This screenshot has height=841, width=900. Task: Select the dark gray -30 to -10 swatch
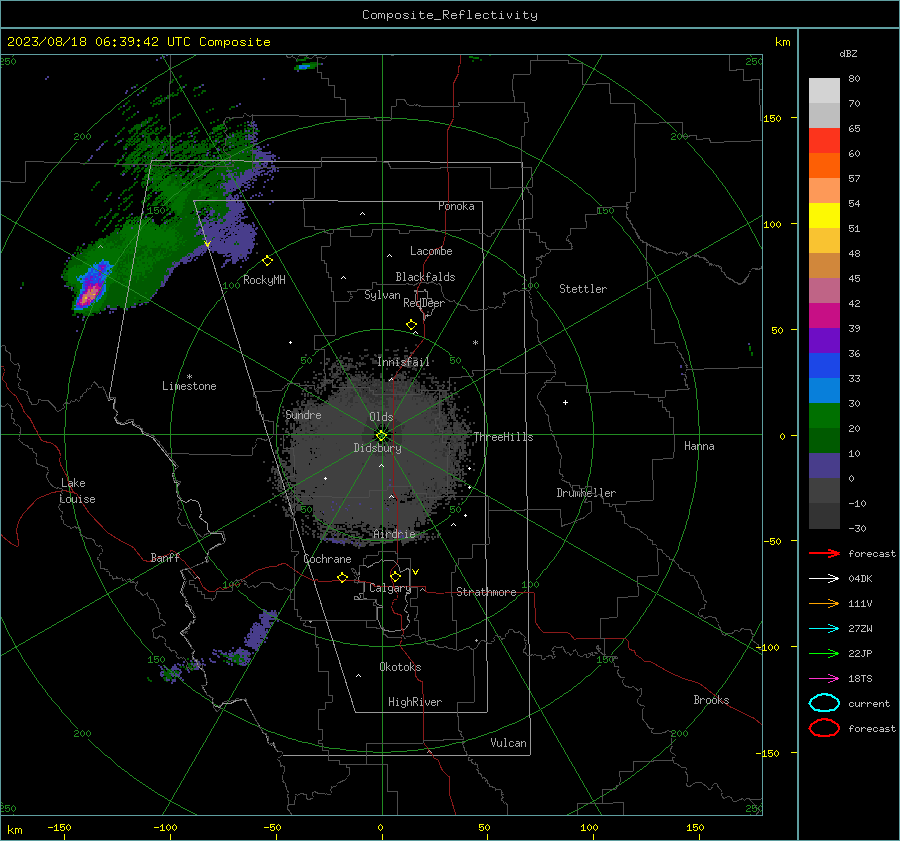click(x=824, y=516)
